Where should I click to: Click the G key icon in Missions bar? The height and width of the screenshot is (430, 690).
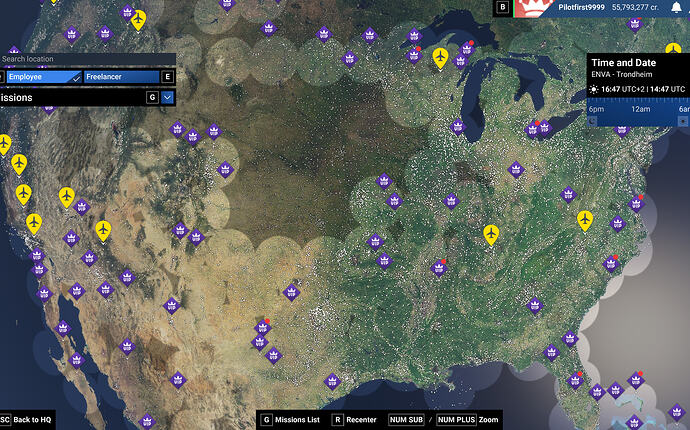pyautogui.click(x=152, y=97)
